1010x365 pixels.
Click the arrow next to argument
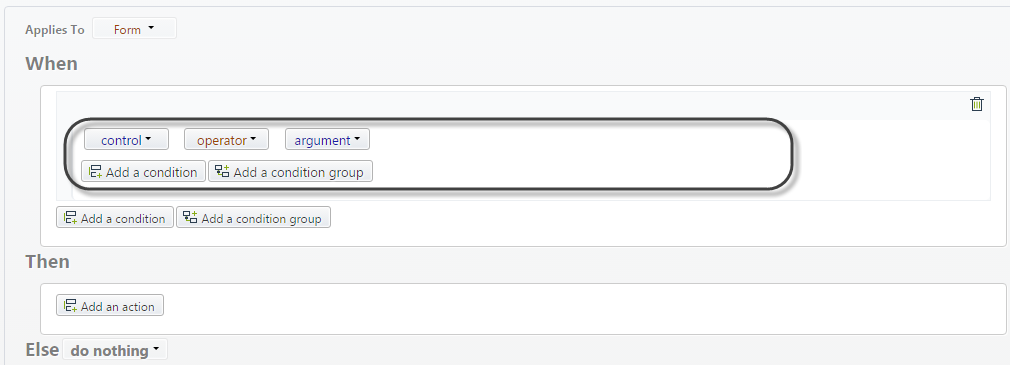point(357,138)
